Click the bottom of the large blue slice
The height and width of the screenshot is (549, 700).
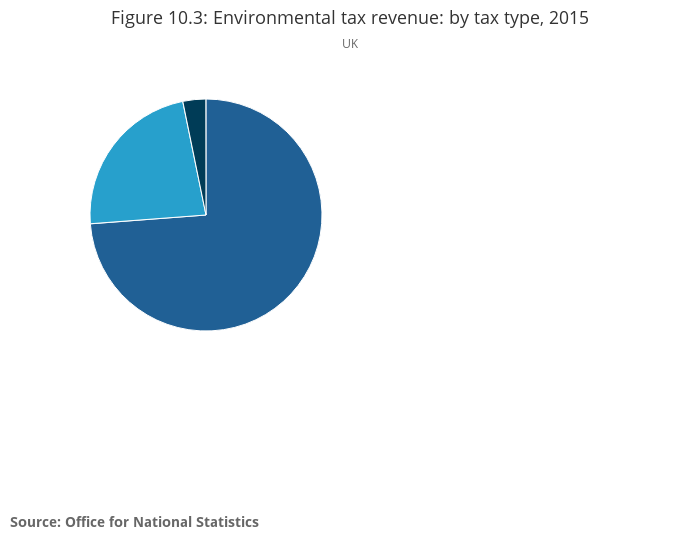pos(208,322)
